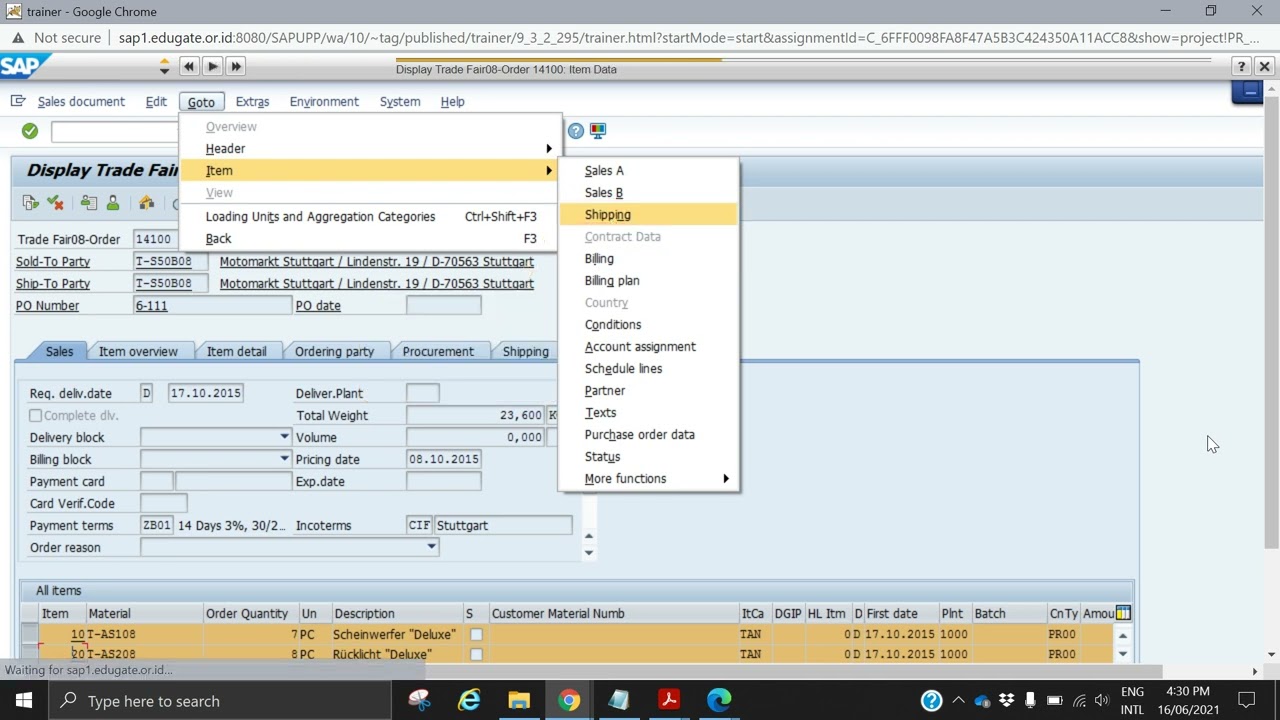The width and height of the screenshot is (1280, 720).
Task: Click the table settings icon in All items
Action: tap(1123, 613)
